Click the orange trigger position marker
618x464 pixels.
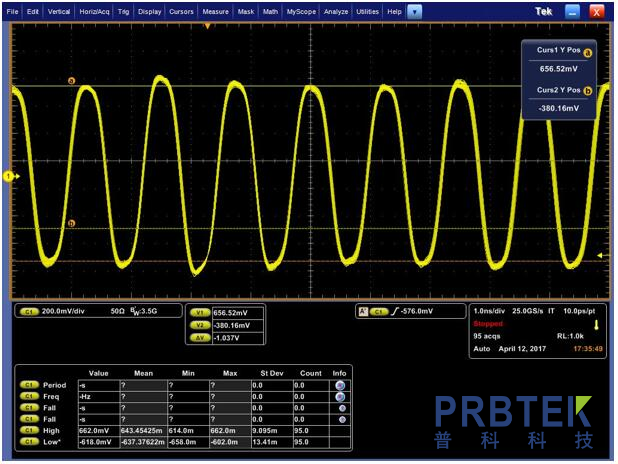207,26
